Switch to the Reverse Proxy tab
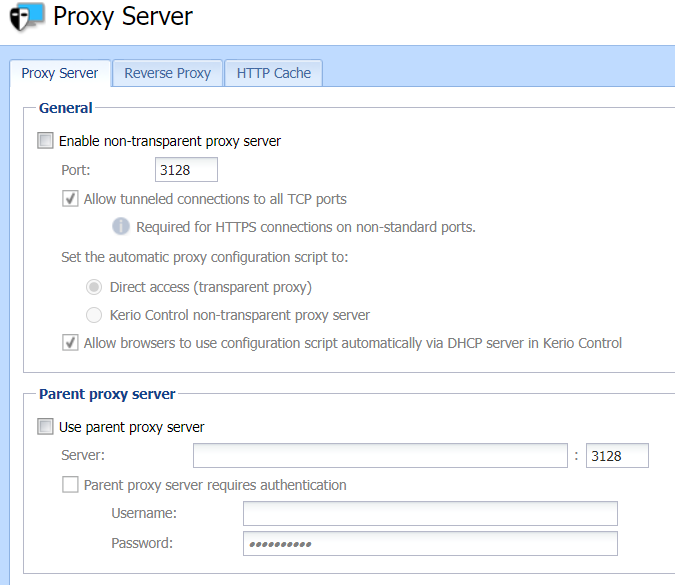 click(167, 73)
